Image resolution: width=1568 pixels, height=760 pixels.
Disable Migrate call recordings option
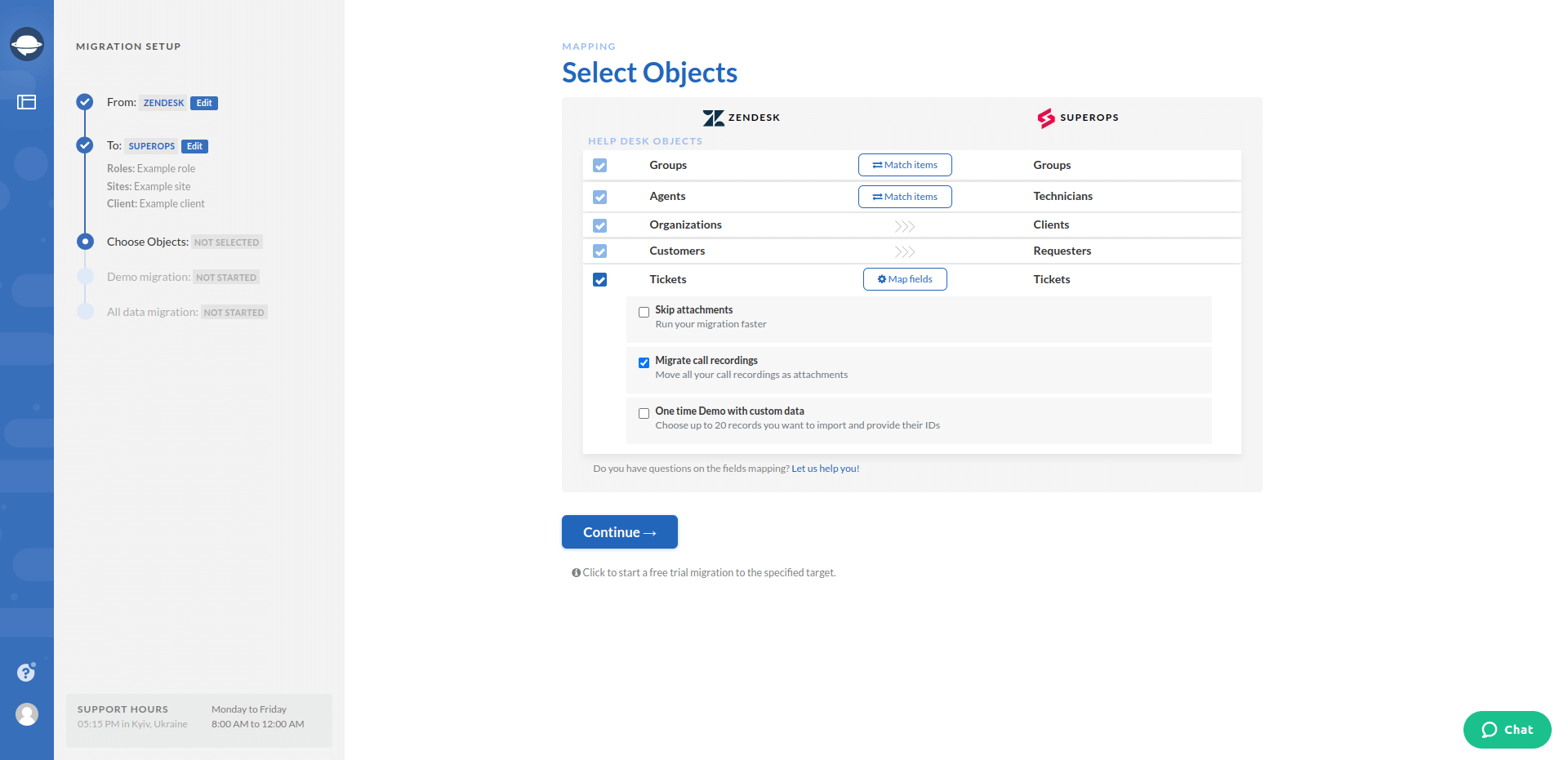pyautogui.click(x=644, y=362)
